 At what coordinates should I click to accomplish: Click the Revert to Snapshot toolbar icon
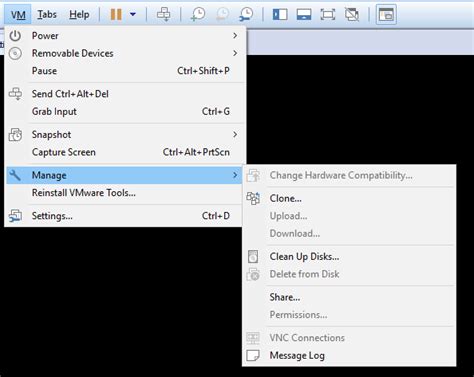222,14
